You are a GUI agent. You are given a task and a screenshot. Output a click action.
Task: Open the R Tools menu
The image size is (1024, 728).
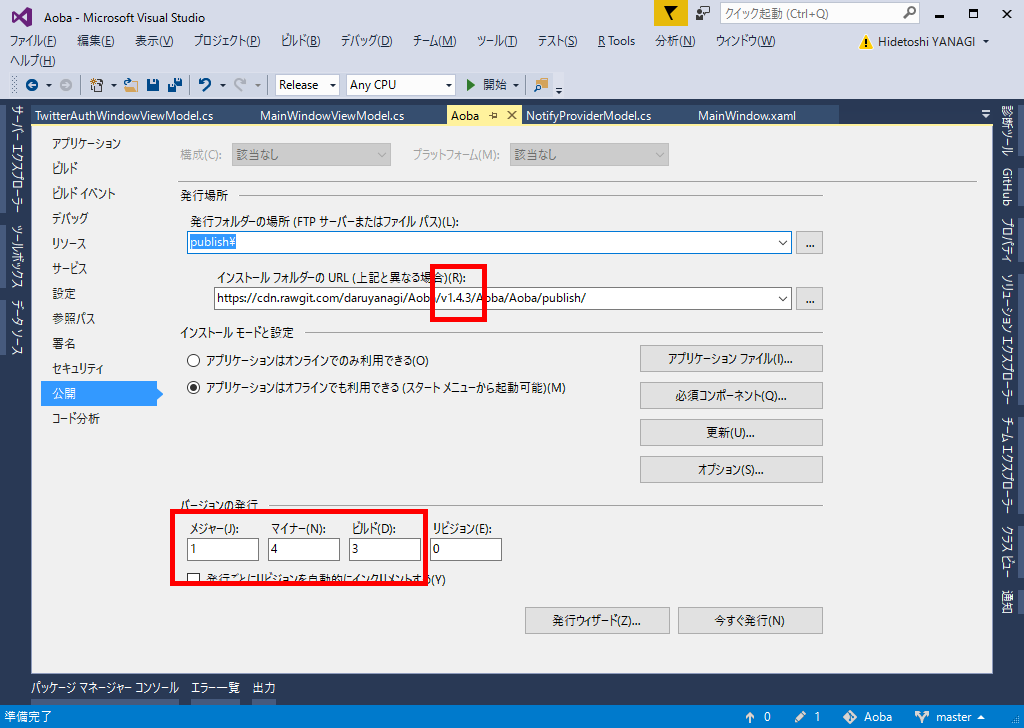(616, 41)
